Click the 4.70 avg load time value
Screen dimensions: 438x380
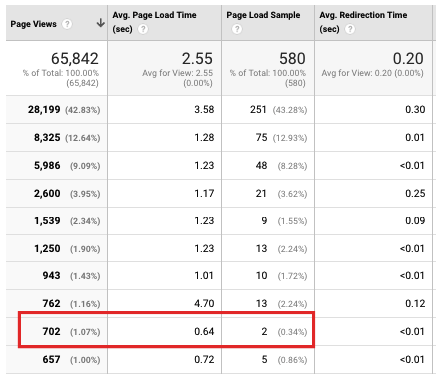tap(204, 303)
